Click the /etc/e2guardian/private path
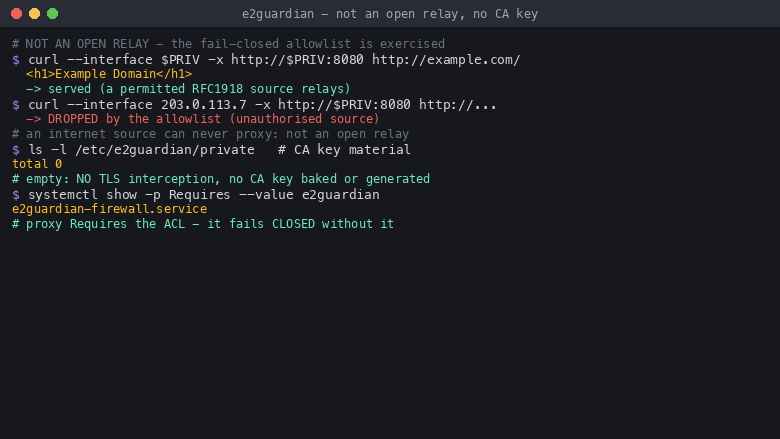The image size is (780, 439). pos(165,150)
